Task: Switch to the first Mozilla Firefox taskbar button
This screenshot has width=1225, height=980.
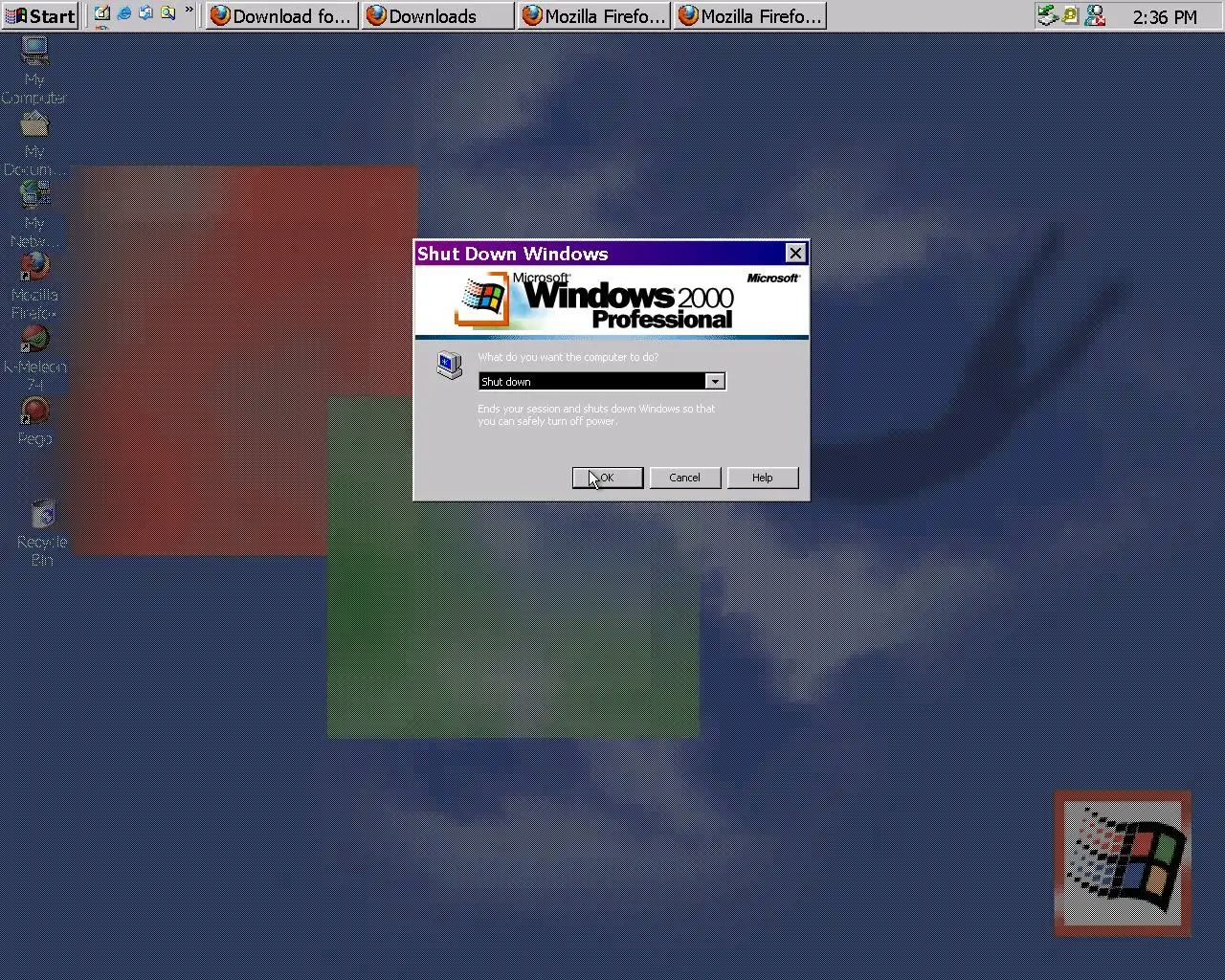Action: (593, 16)
